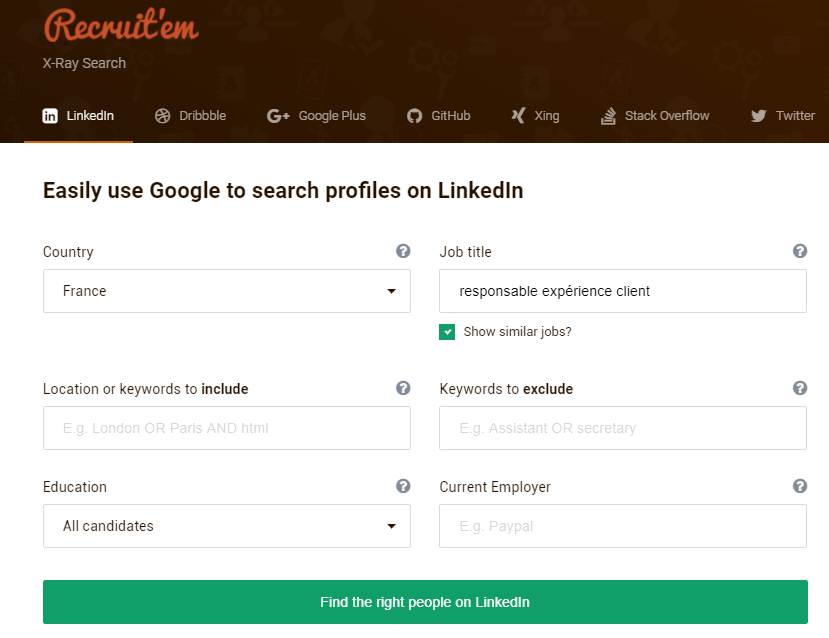Switch to the GitHub tab
This screenshot has height=638, width=829.
(439, 116)
